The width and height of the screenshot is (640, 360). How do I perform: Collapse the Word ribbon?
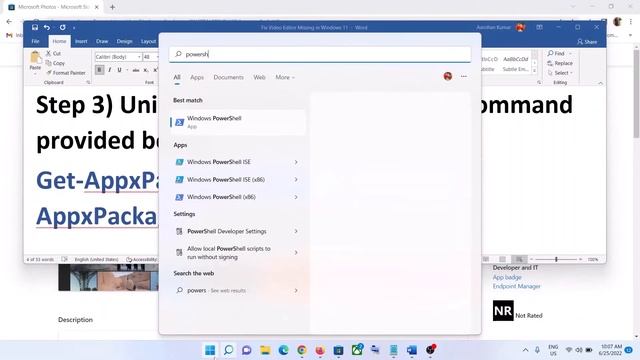click(600, 83)
